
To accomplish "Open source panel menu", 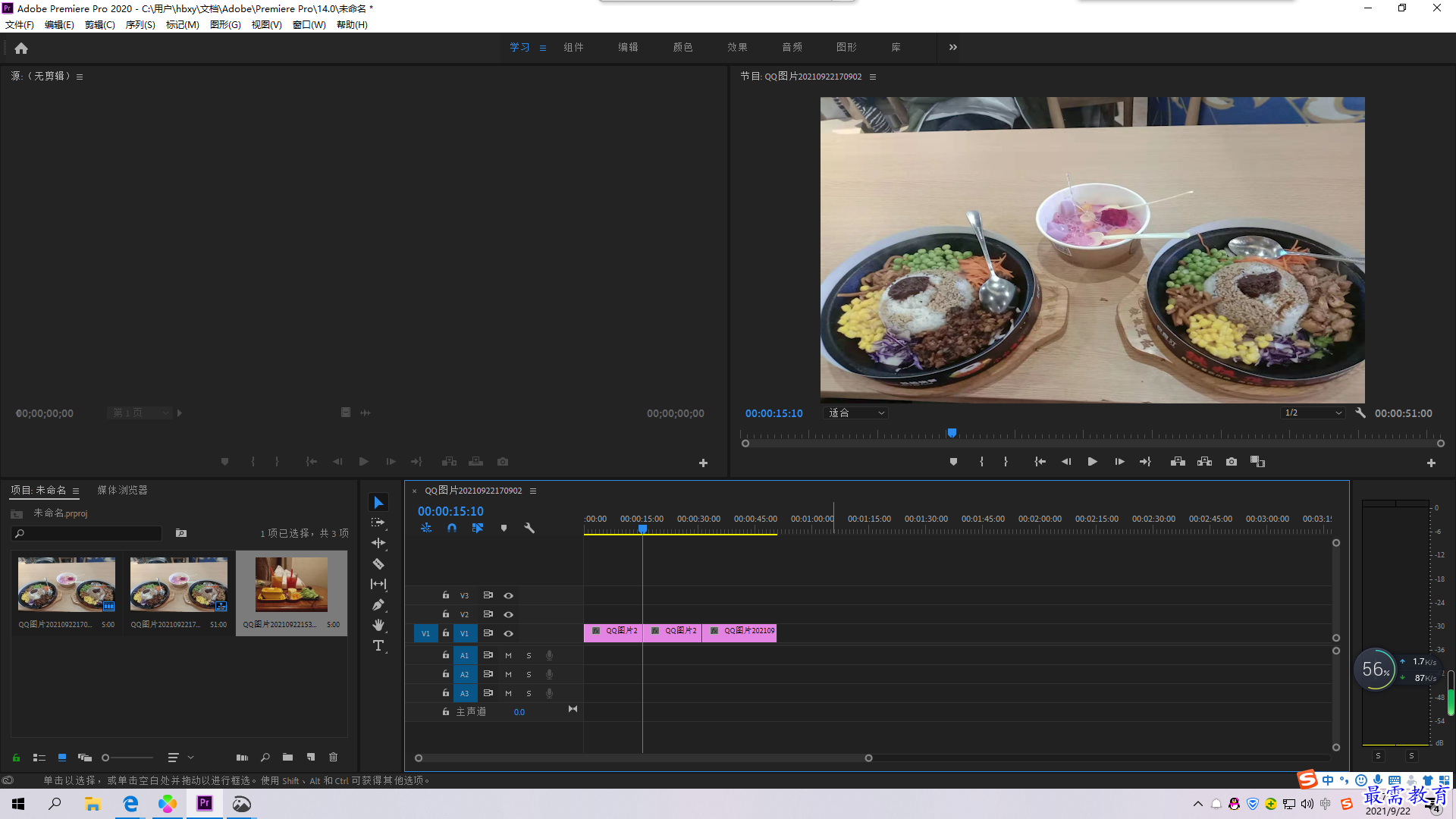I will coord(80,77).
